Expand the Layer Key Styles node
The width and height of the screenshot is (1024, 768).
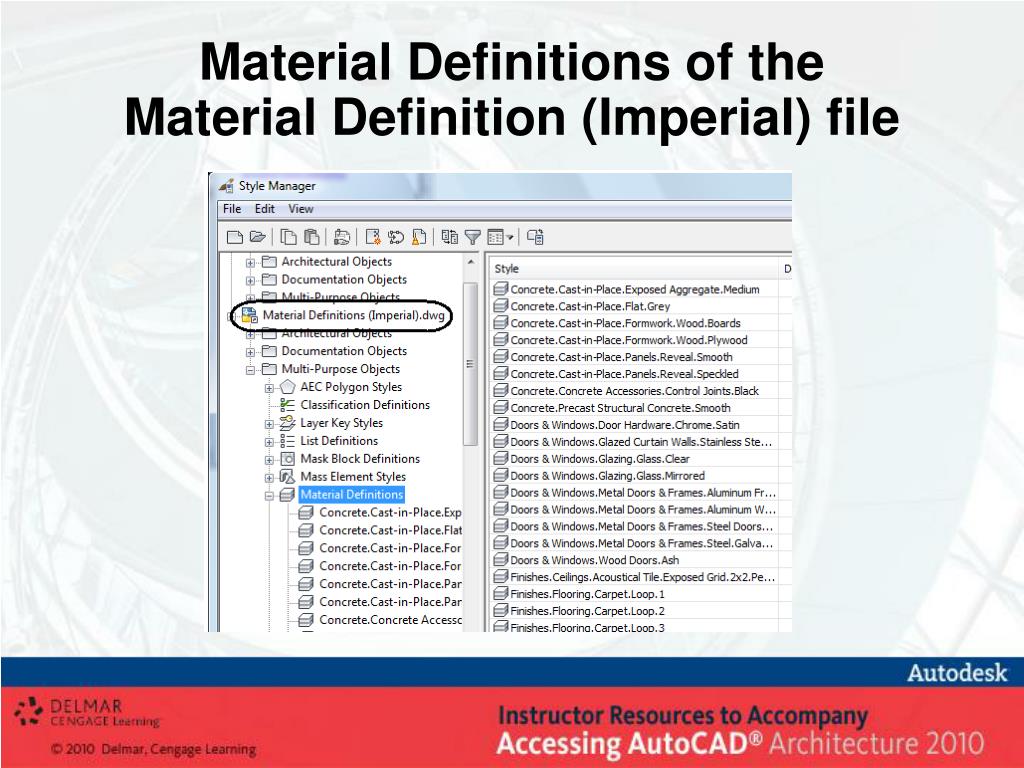click(269, 424)
